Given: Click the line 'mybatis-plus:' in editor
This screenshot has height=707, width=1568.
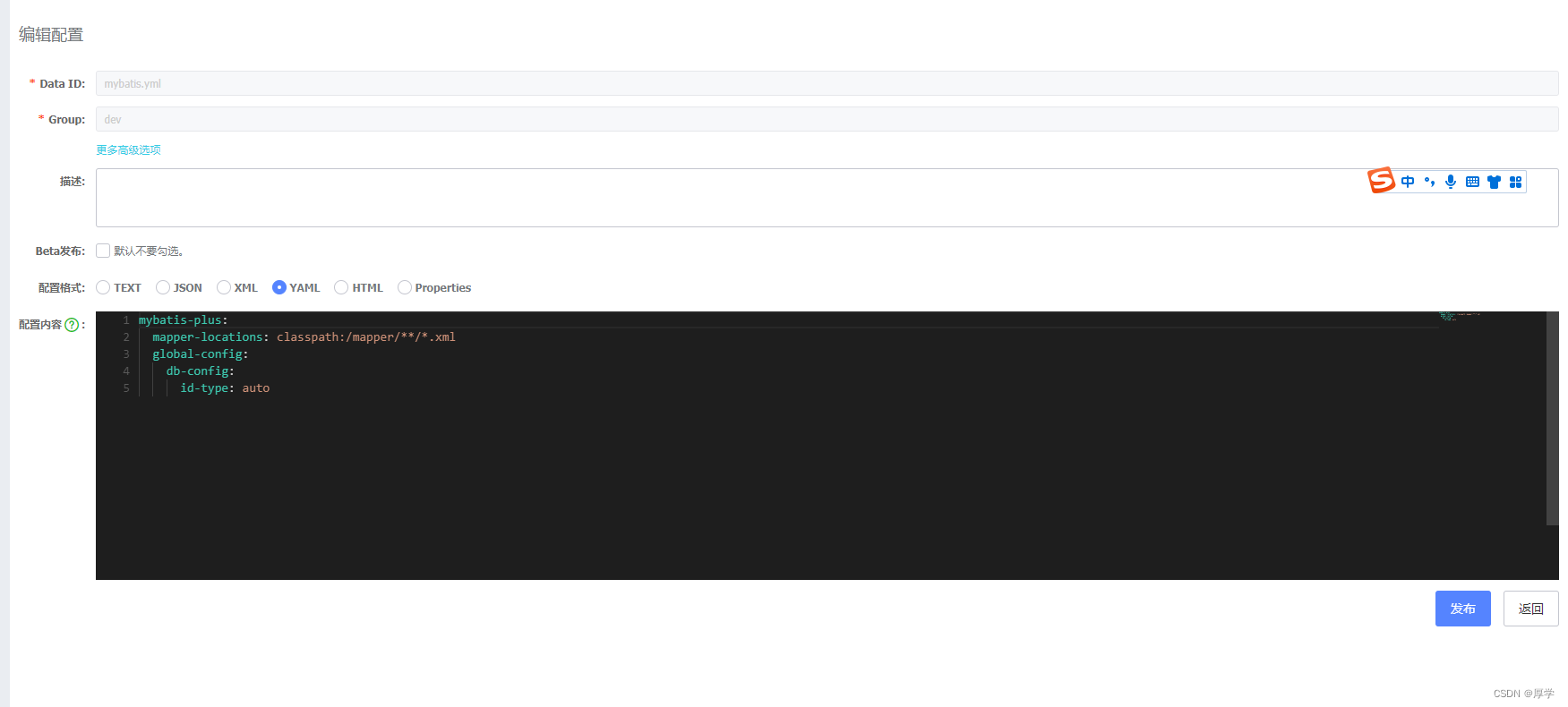Looking at the screenshot, I should (x=183, y=320).
